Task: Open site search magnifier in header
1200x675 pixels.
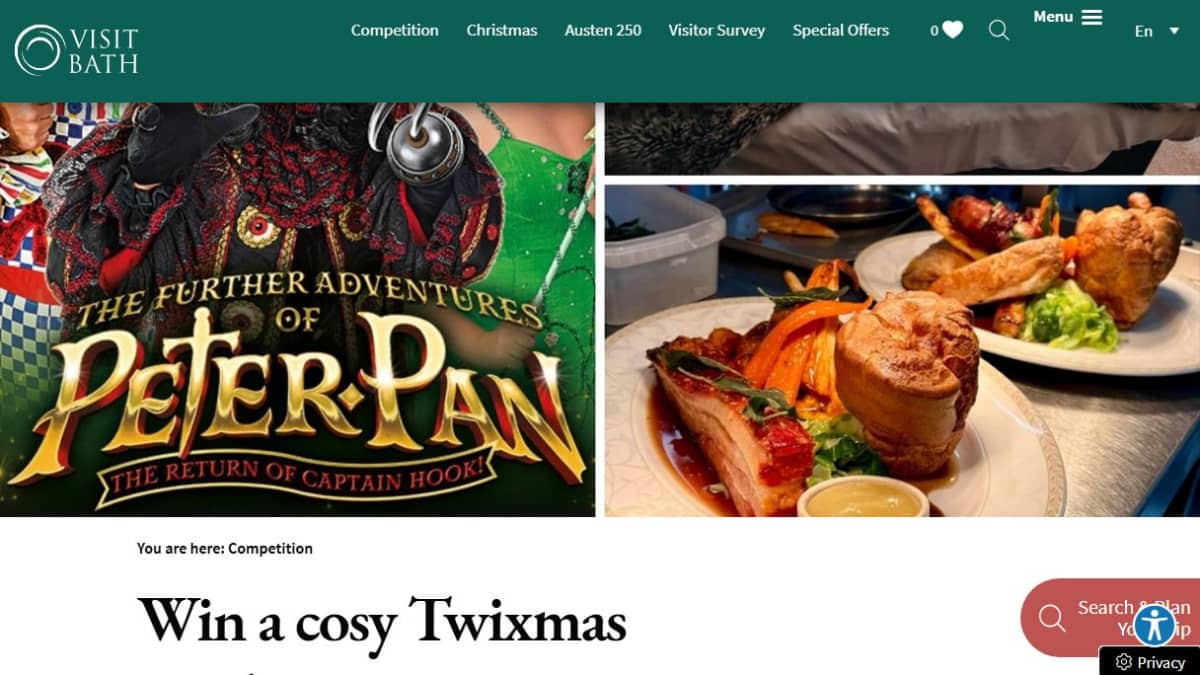Action: (998, 30)
